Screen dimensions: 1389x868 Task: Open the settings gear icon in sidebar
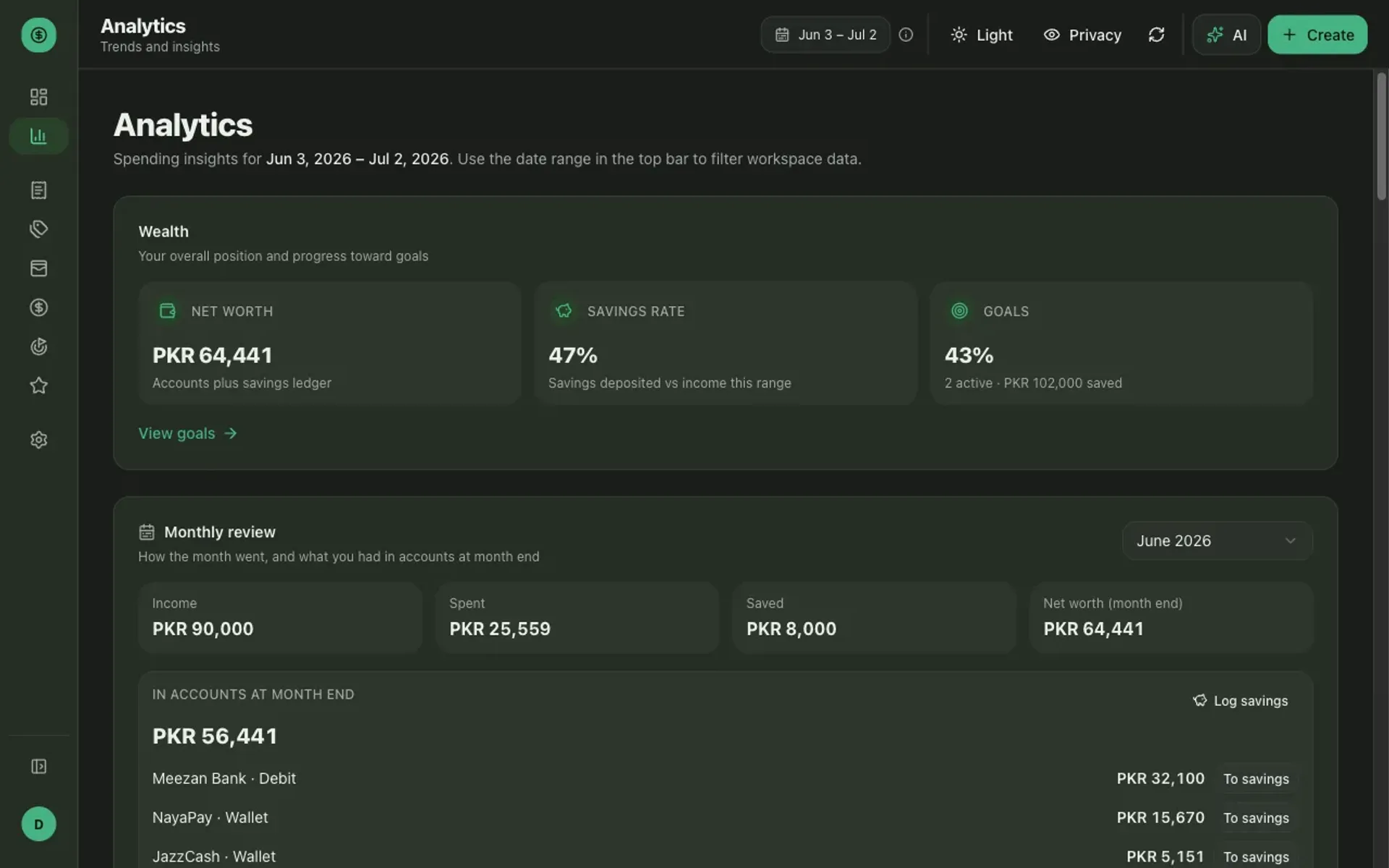(38, 440)
